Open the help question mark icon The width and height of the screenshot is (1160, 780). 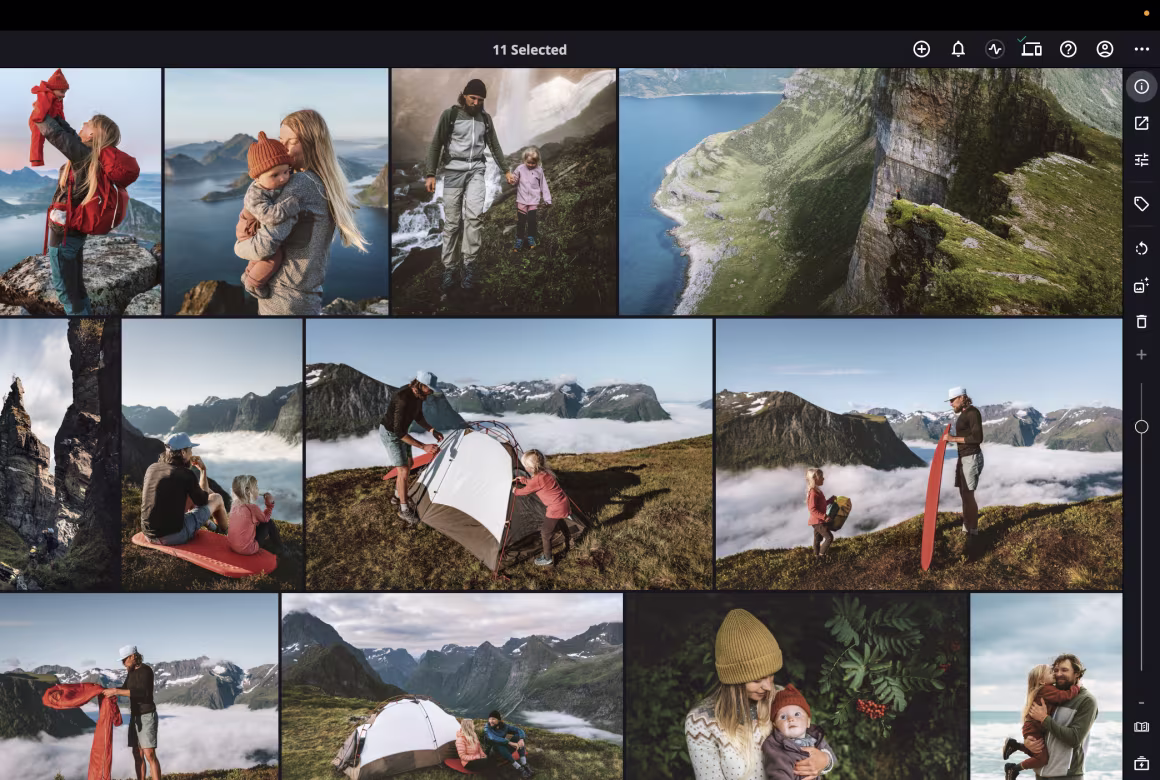pos(1068,49)
